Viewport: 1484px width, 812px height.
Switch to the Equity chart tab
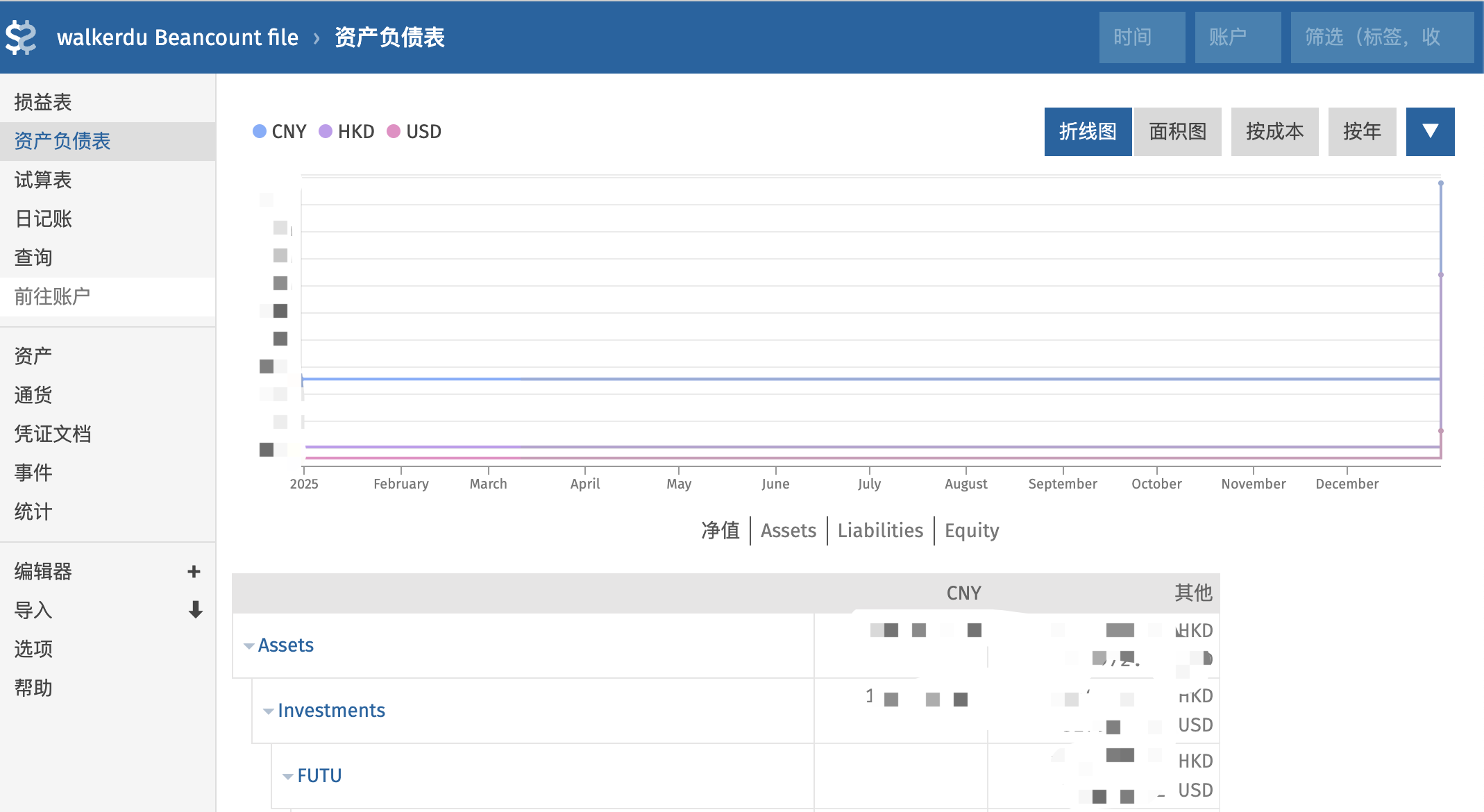(x=971, y=530)
